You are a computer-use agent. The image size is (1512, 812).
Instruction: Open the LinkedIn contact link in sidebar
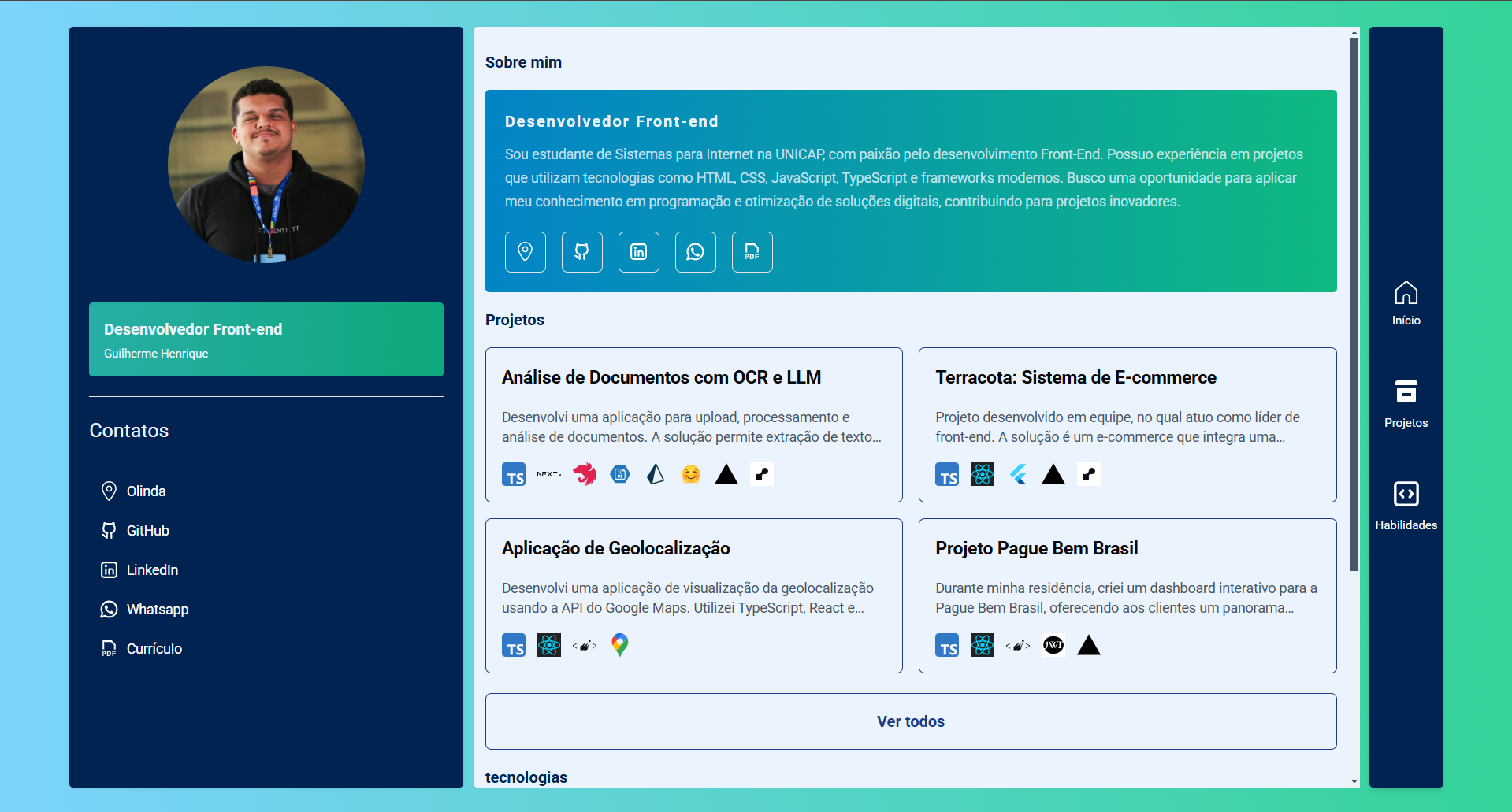pyautogui.click(x=152, y=570)
